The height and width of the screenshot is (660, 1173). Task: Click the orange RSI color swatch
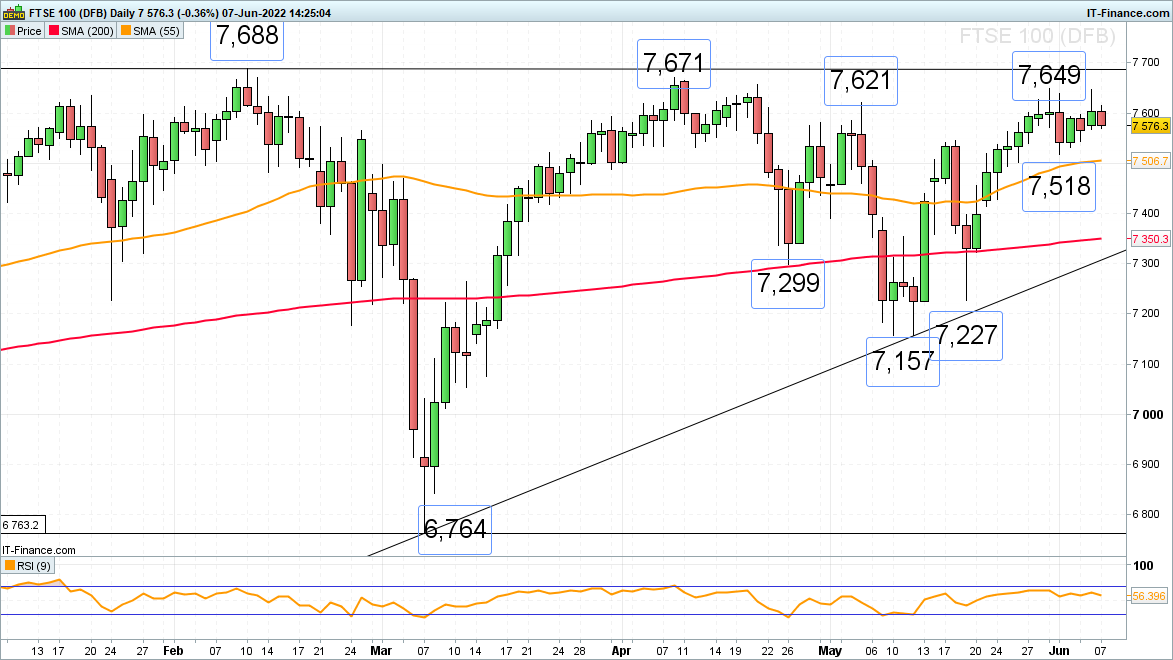pyautogui.click(x=10, y=566)
